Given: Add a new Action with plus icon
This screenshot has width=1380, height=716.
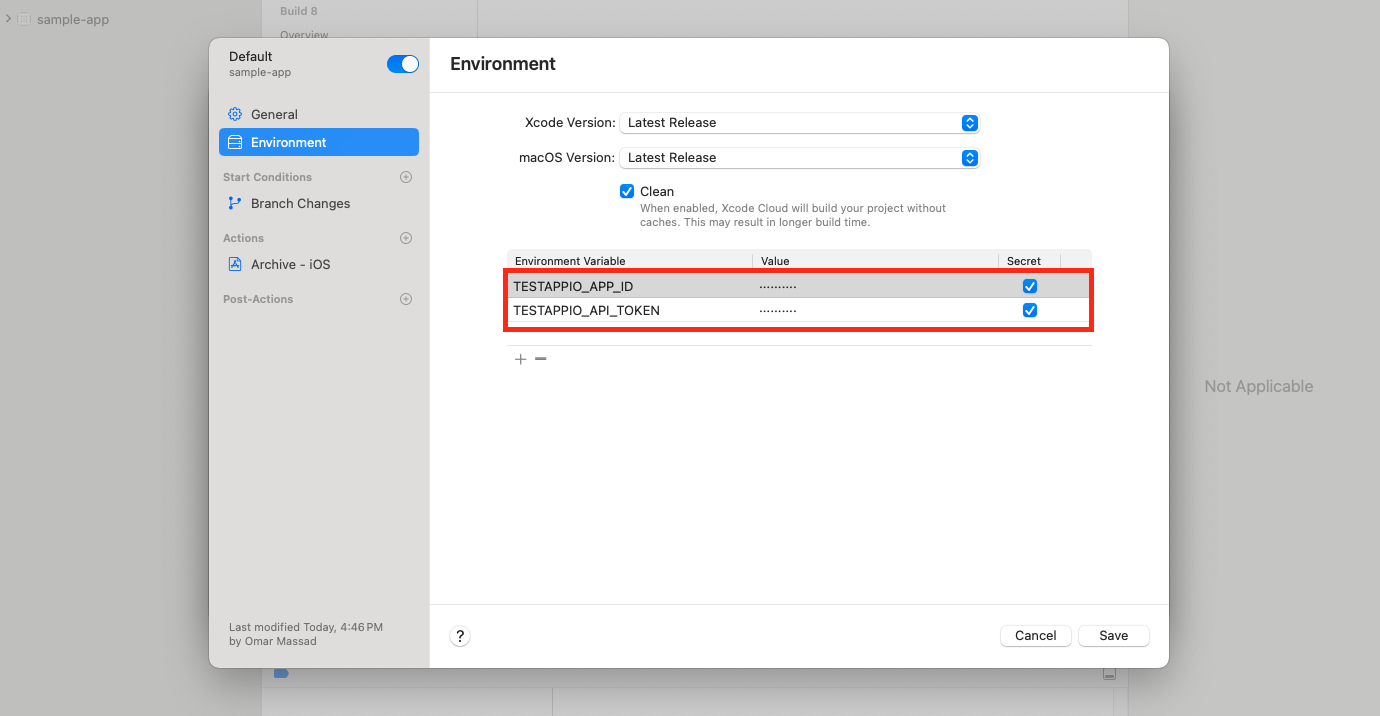Looking at the screenshot, I should coord(406,238).
